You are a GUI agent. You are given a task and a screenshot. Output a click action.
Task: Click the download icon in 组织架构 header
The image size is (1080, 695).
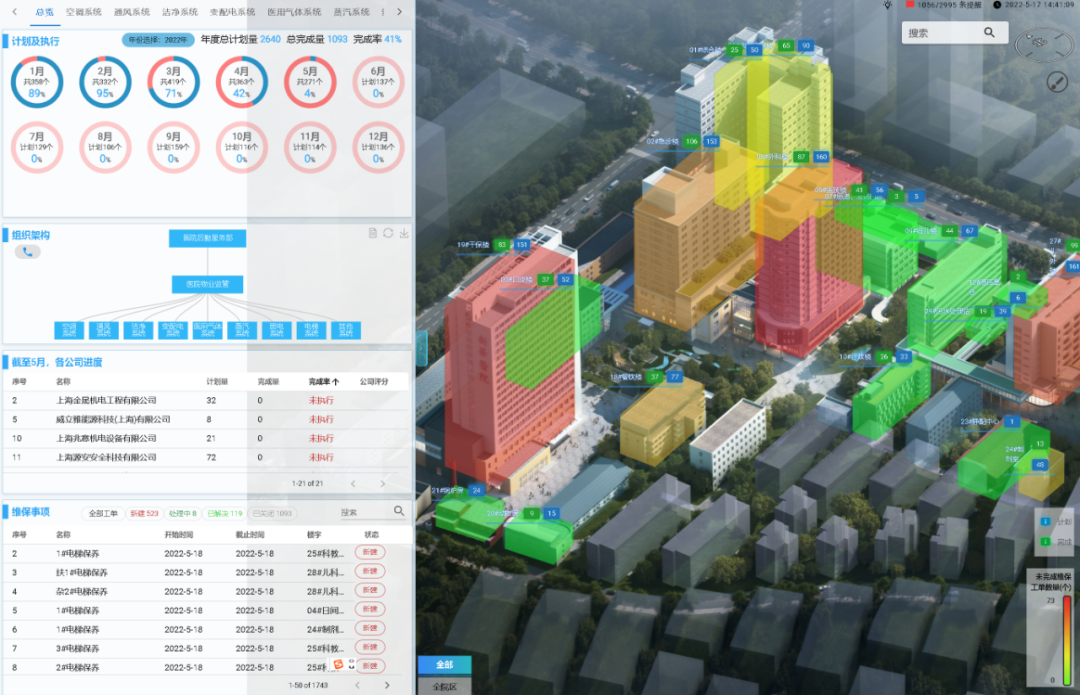(x=404, y=234)
